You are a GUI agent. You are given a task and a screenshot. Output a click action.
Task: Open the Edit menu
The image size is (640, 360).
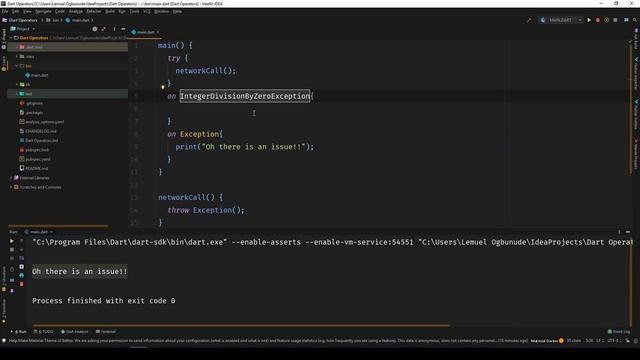pos(16,11)
